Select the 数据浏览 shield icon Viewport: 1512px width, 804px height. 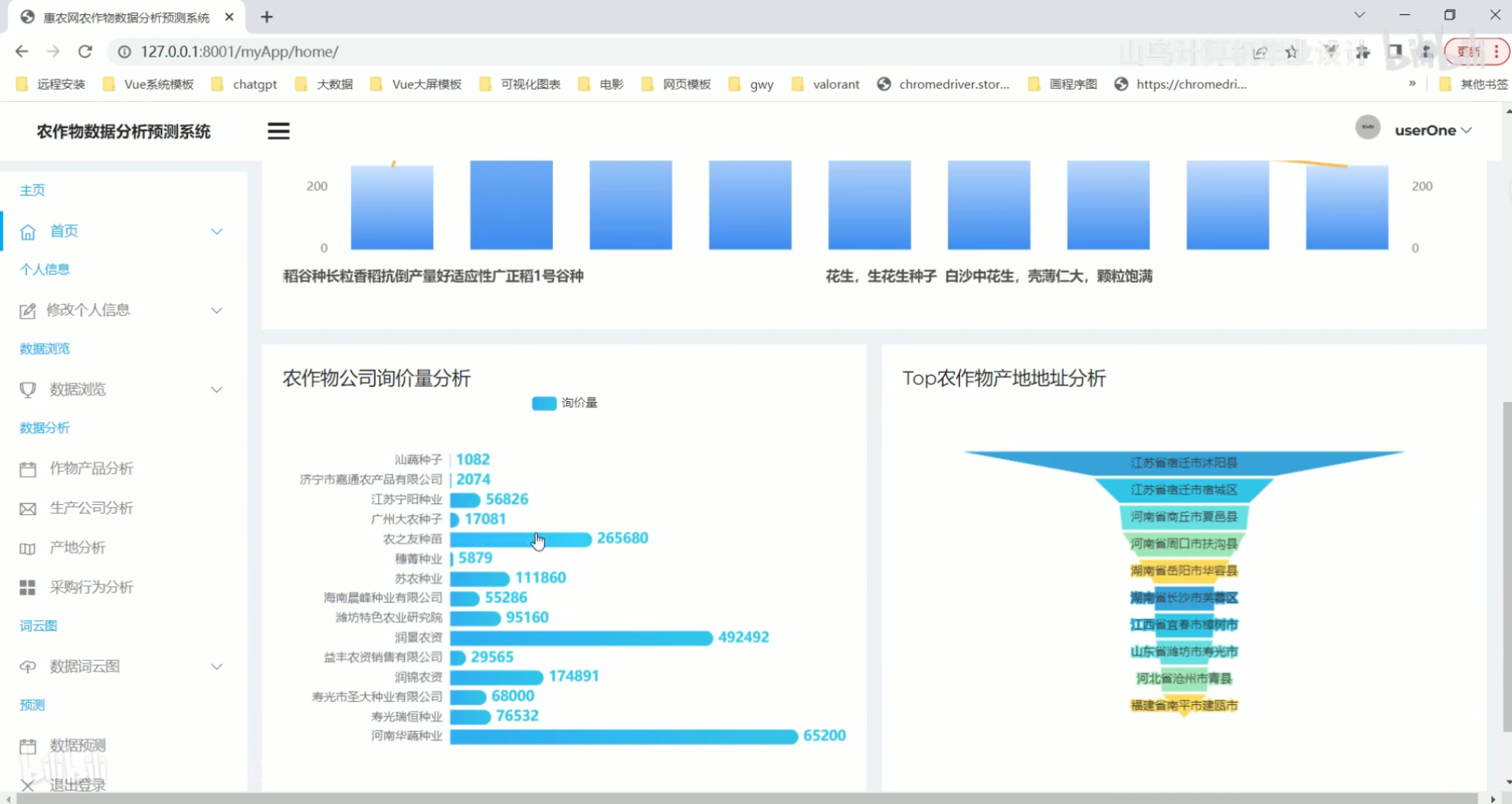tap(28, 389)
